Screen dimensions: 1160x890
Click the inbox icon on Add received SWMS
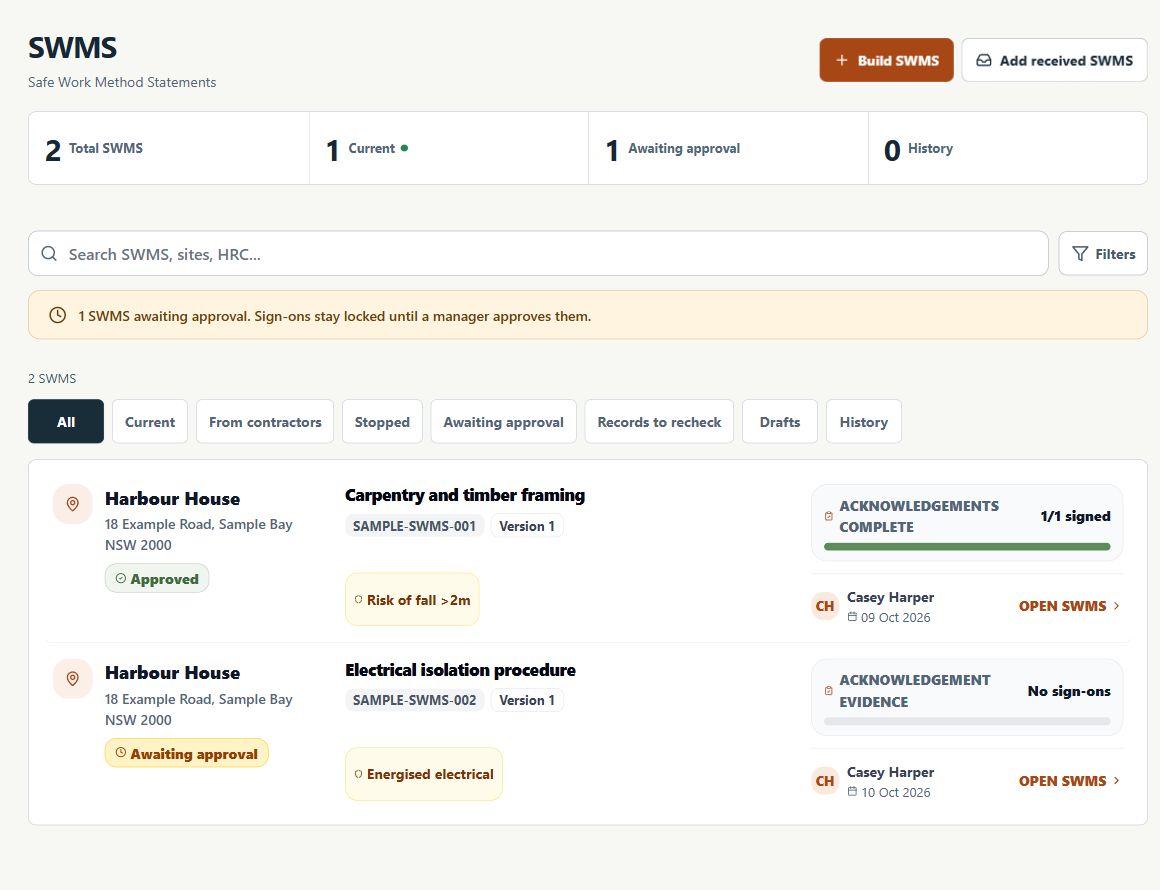[x=984, y=60]
